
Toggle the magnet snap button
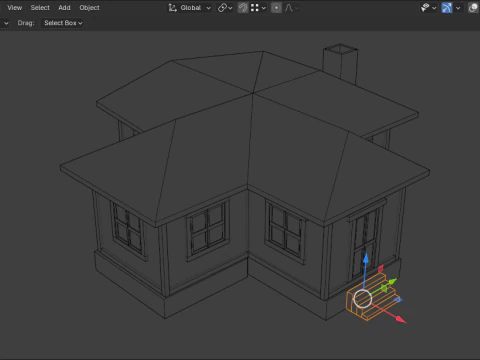pyautogui.click(x=243, y=8)
